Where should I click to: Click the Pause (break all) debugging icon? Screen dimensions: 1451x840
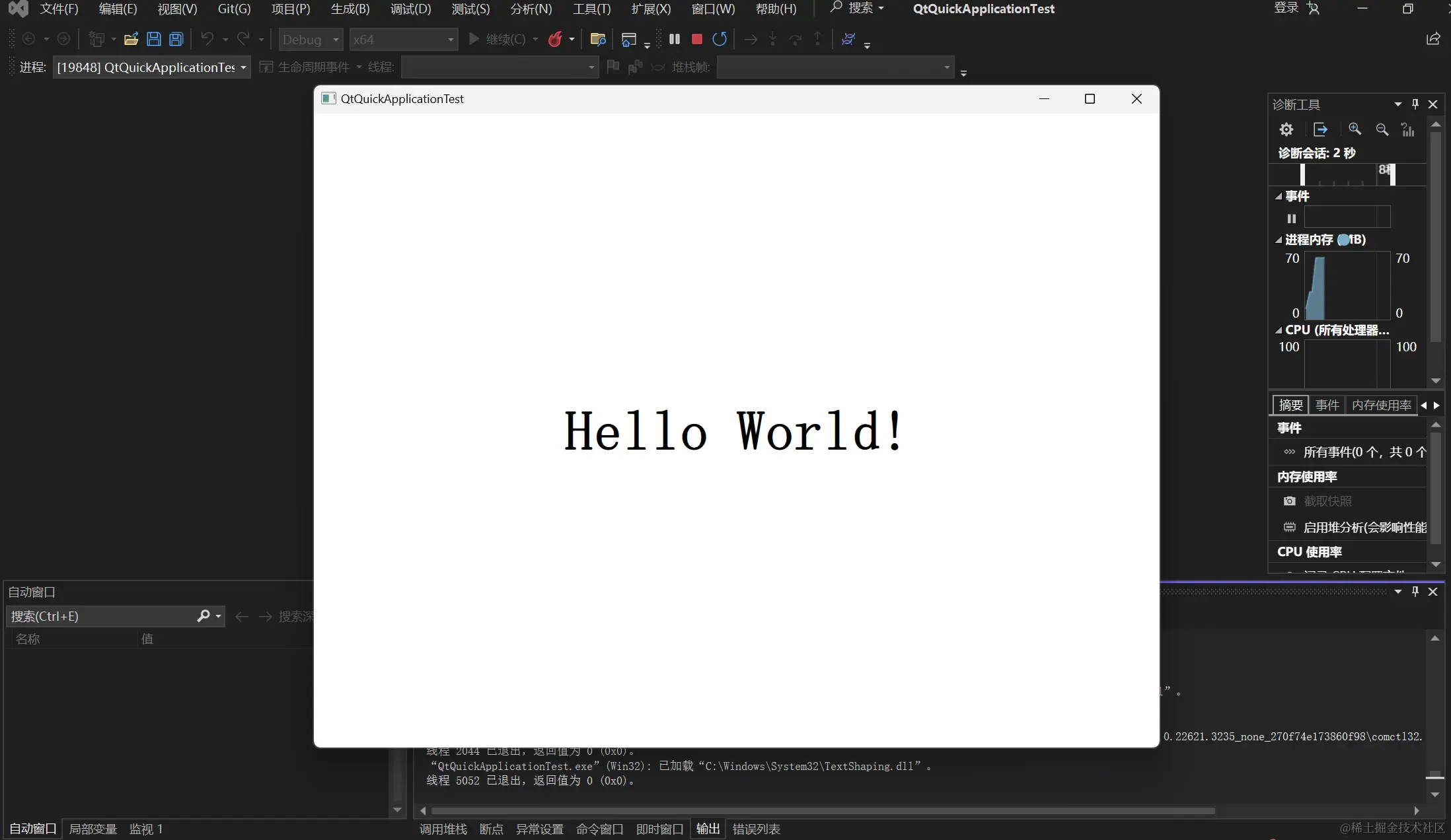click(674, 39)
